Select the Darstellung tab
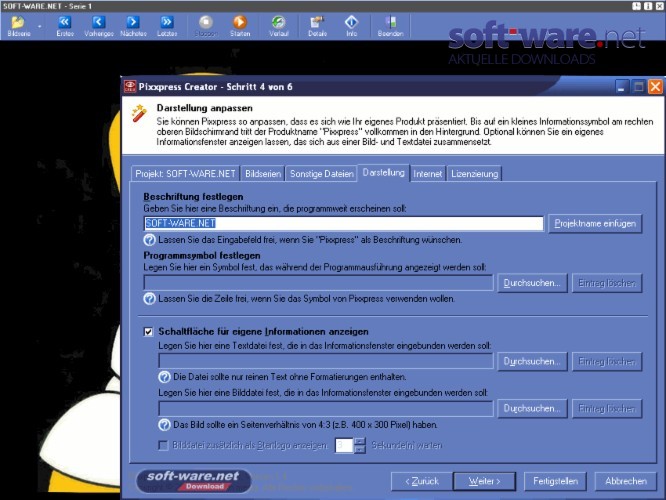 (x=384, y=172)
